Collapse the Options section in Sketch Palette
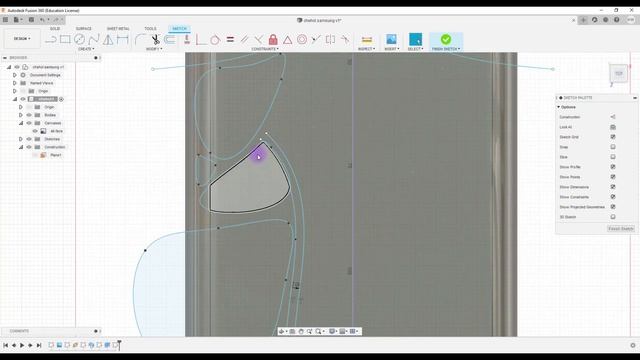Image resolution: width=640 pixels, height=360 pixels. point(559,107)
